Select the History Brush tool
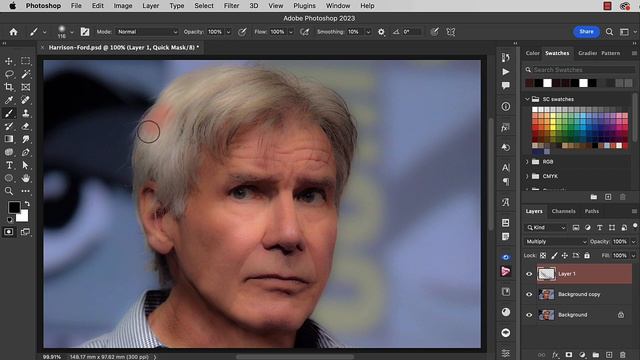This screenshot has height=360, width=640. pyautogui.click(x=9, y=126)
